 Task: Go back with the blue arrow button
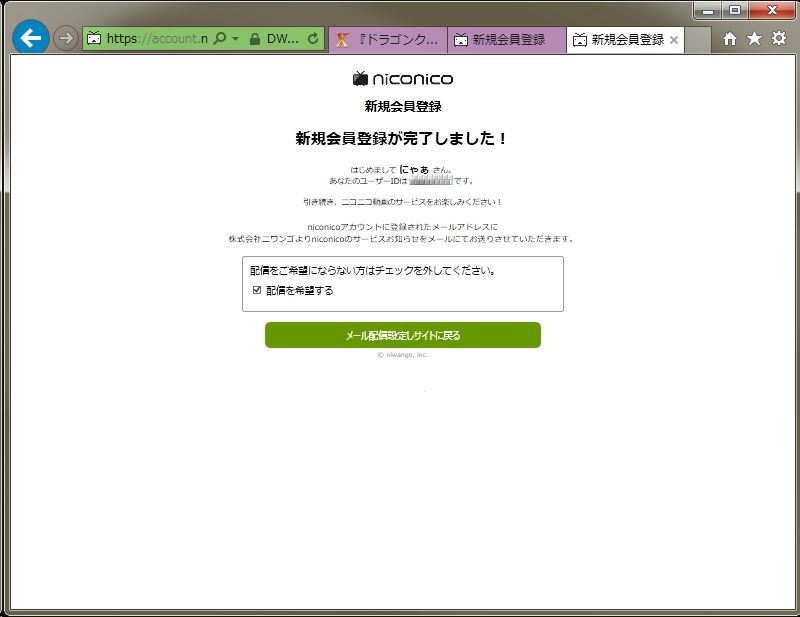coord(31,37)
